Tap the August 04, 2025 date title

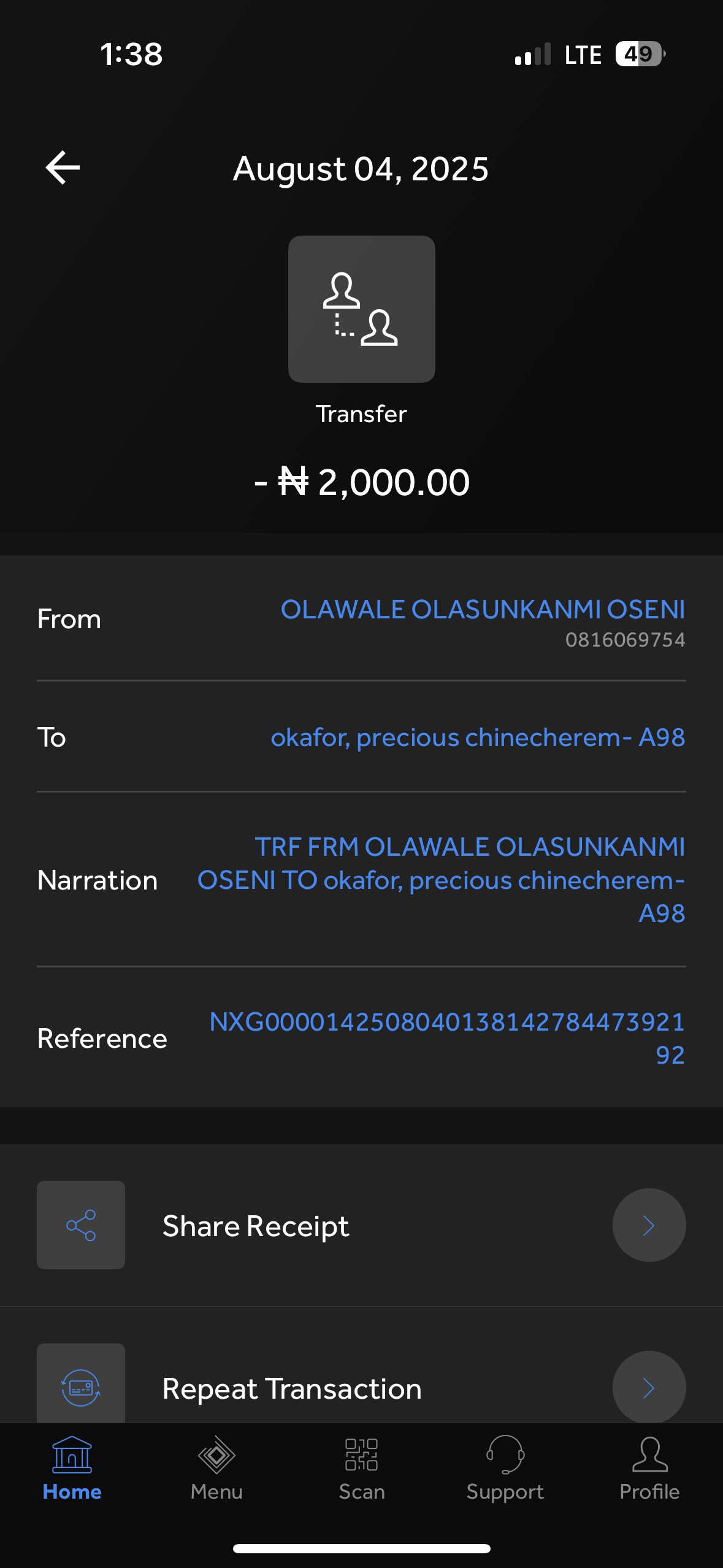pos(361,169)
